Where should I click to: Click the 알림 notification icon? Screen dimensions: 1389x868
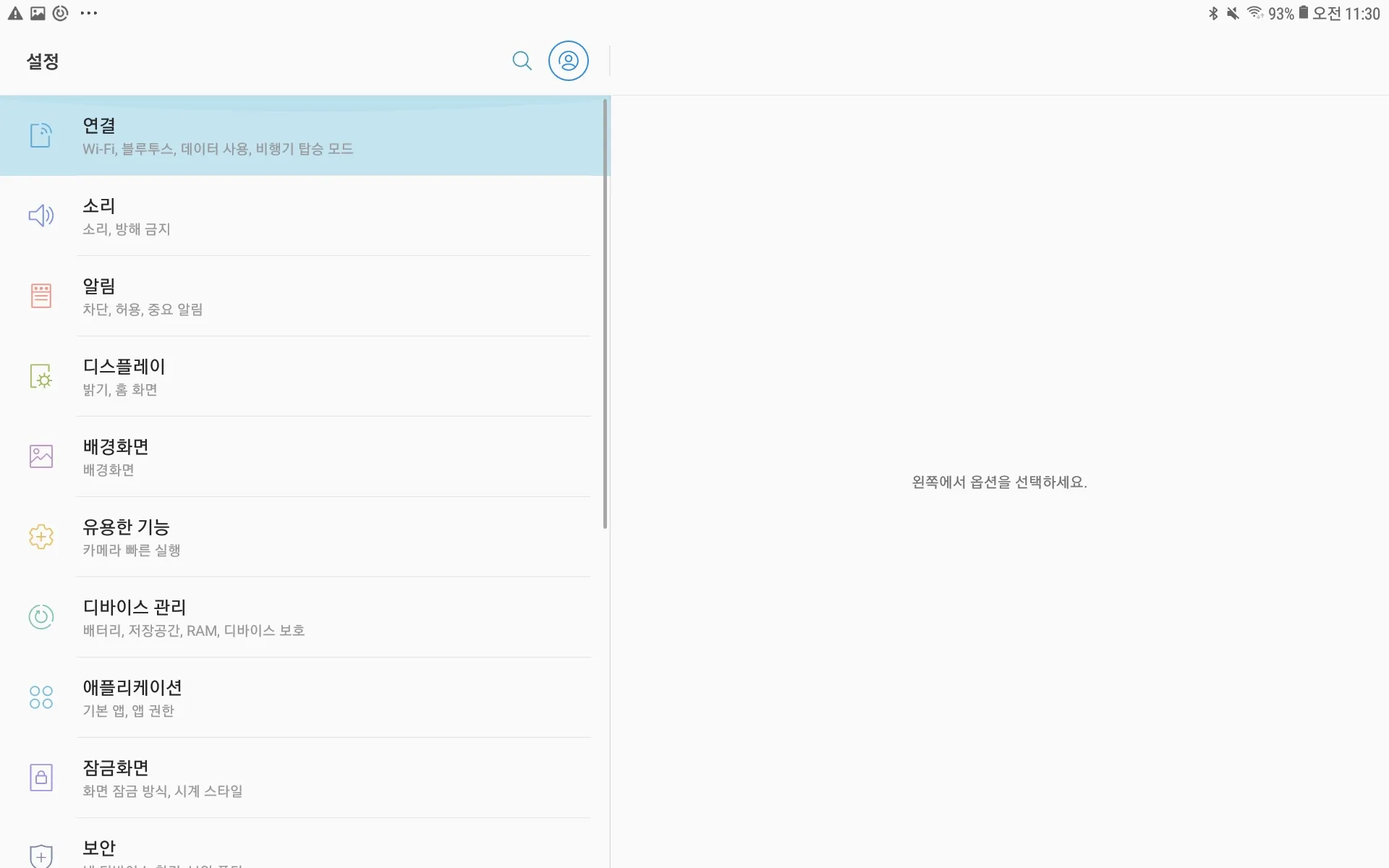tap(41, 296)
